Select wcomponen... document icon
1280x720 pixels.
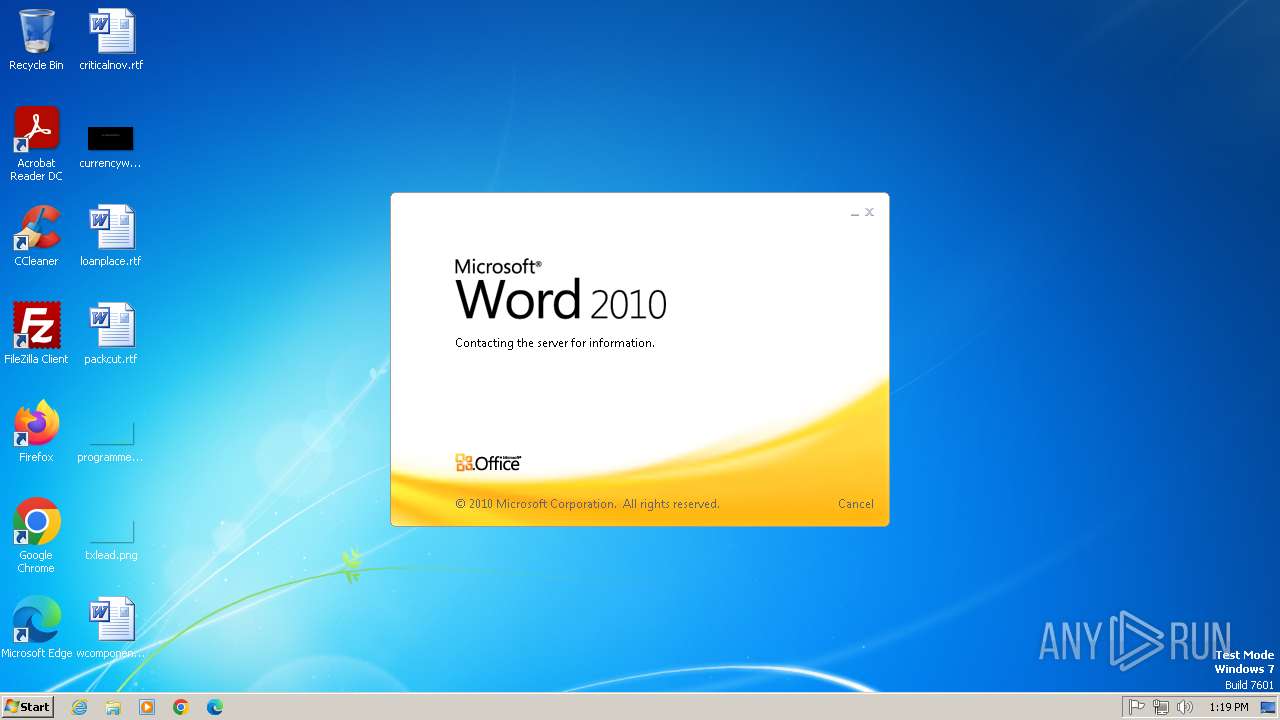111,628
